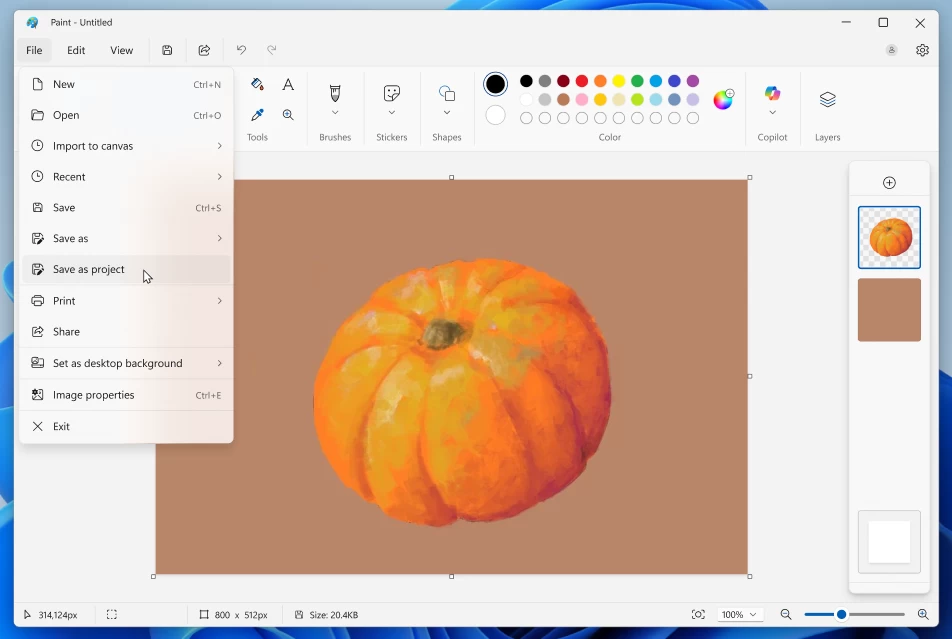The height and width of the screenshot is (639, 952).
Task: Click Set as desktop background
Action: [x=117, y=363]
